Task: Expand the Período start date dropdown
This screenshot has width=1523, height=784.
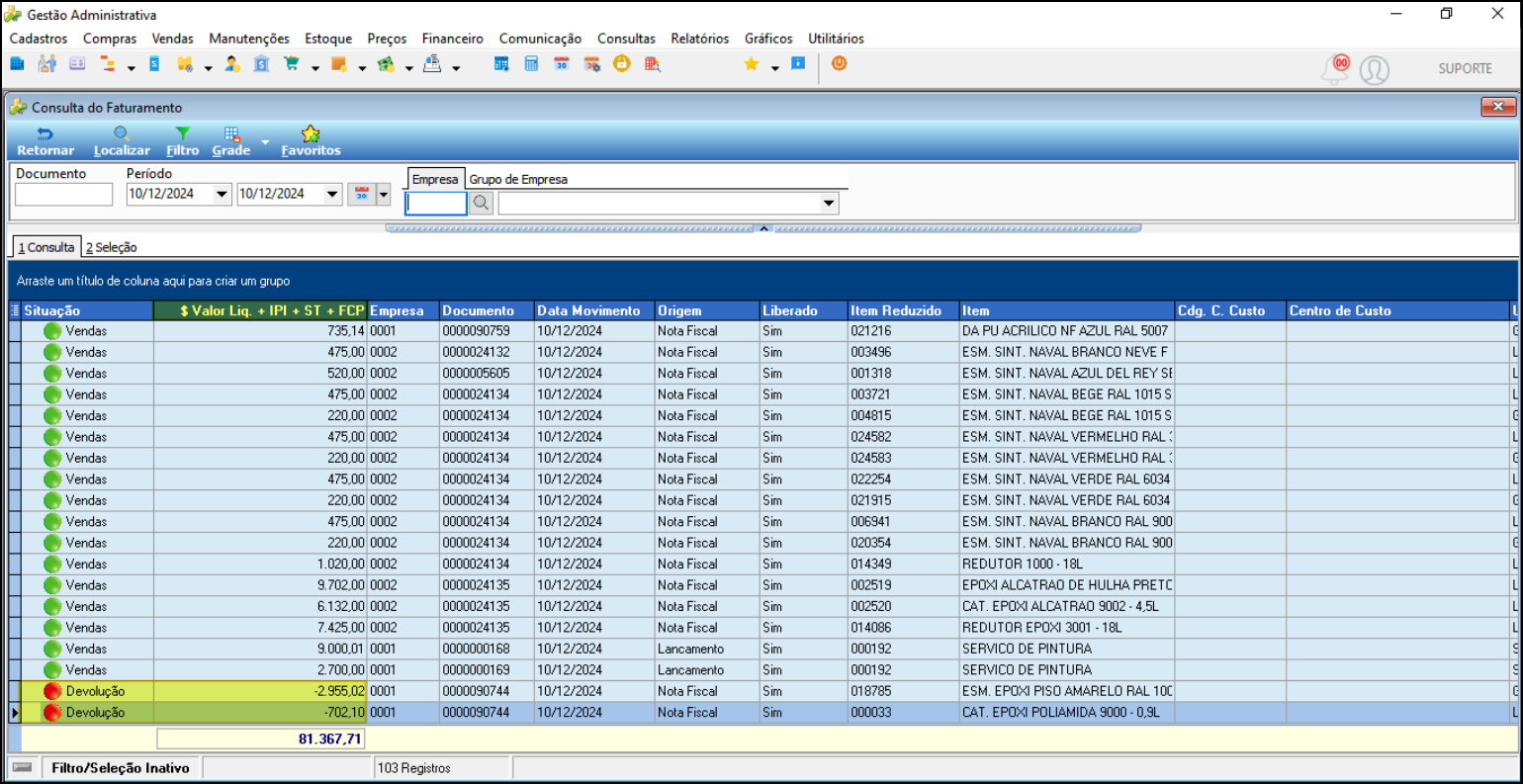Action: click(x=222, y=195)
